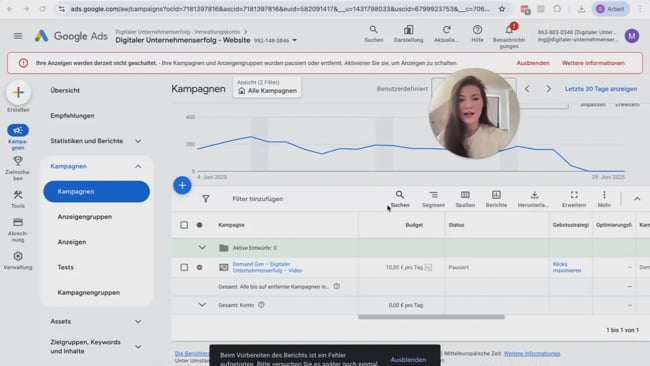The image size is (650, 366).
Task: Open the M account avatar
Action: coord(632,36)
